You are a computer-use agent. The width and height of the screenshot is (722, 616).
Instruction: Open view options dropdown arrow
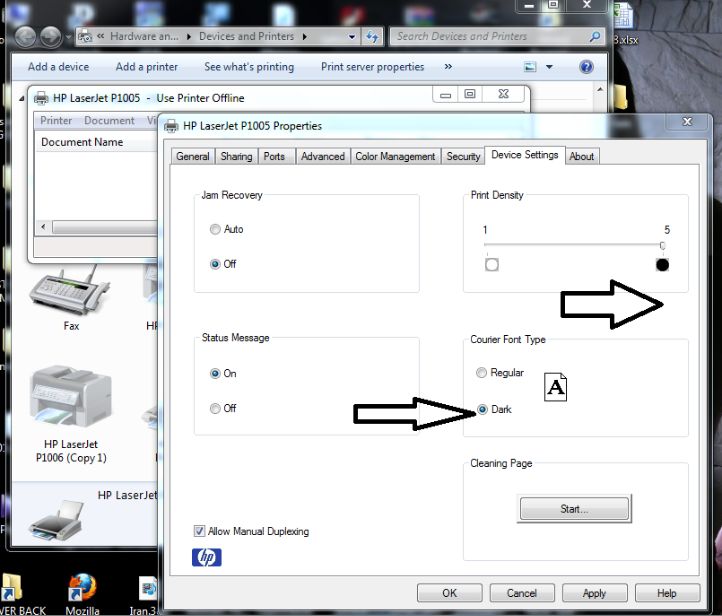(x=549, y=67)
